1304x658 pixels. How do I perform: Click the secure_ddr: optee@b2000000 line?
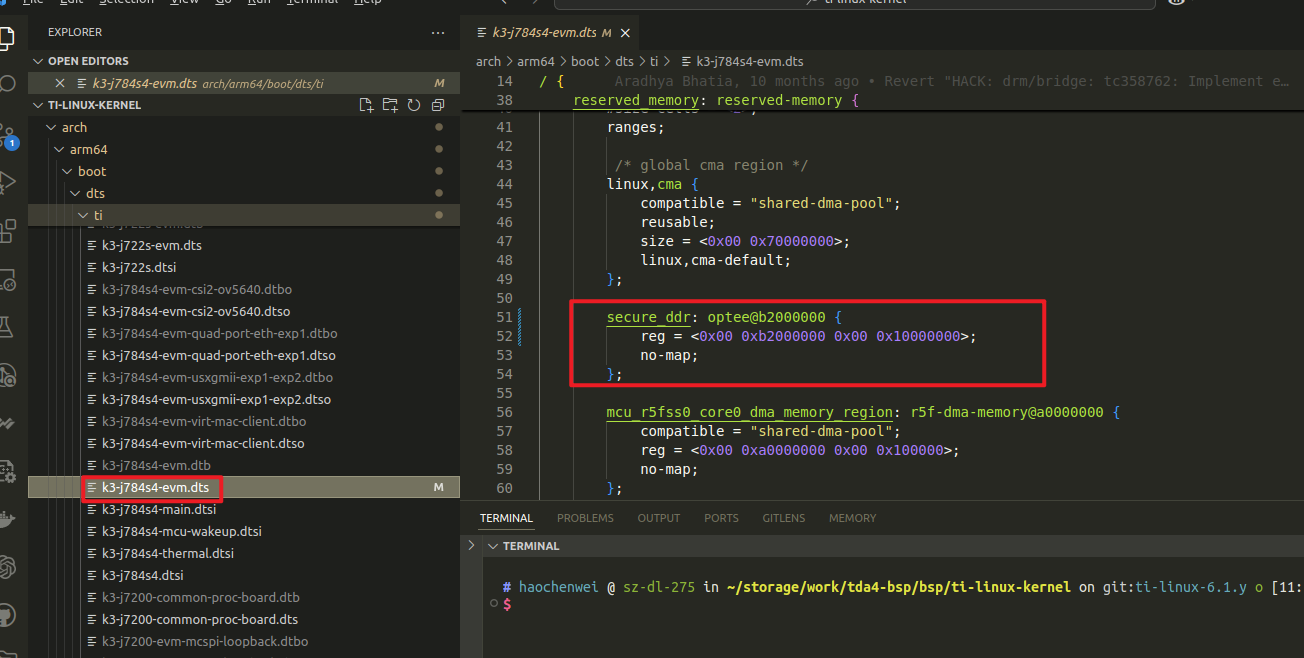725,317
